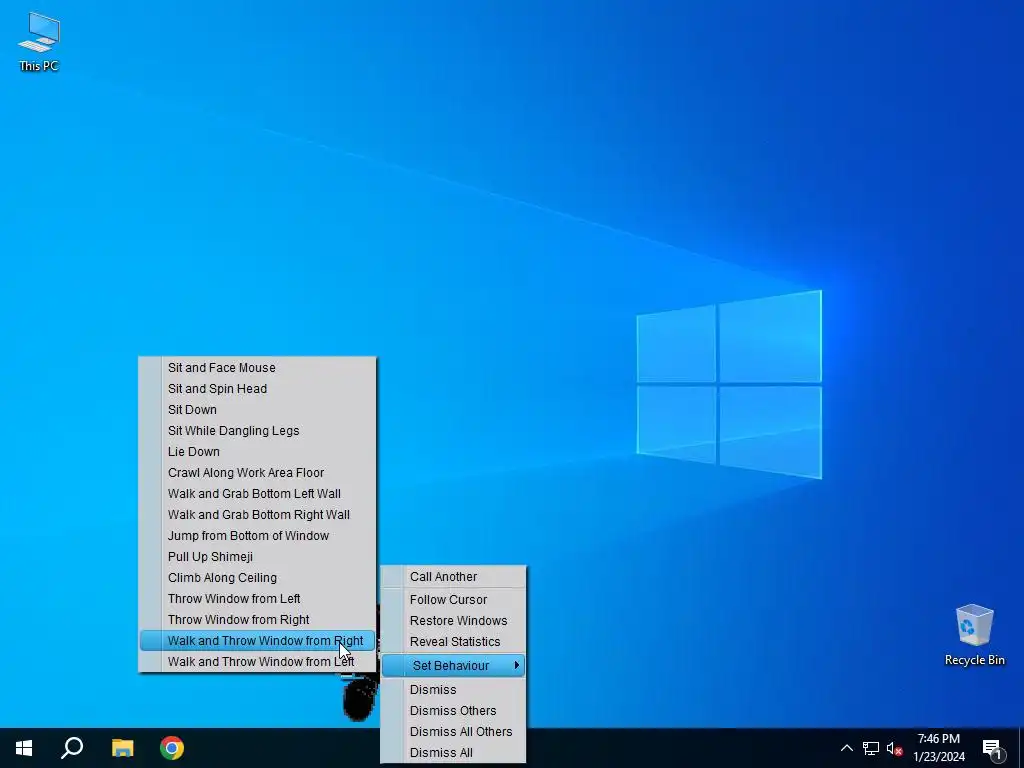Choose Sit While Dangling Legs

point(257,430)
